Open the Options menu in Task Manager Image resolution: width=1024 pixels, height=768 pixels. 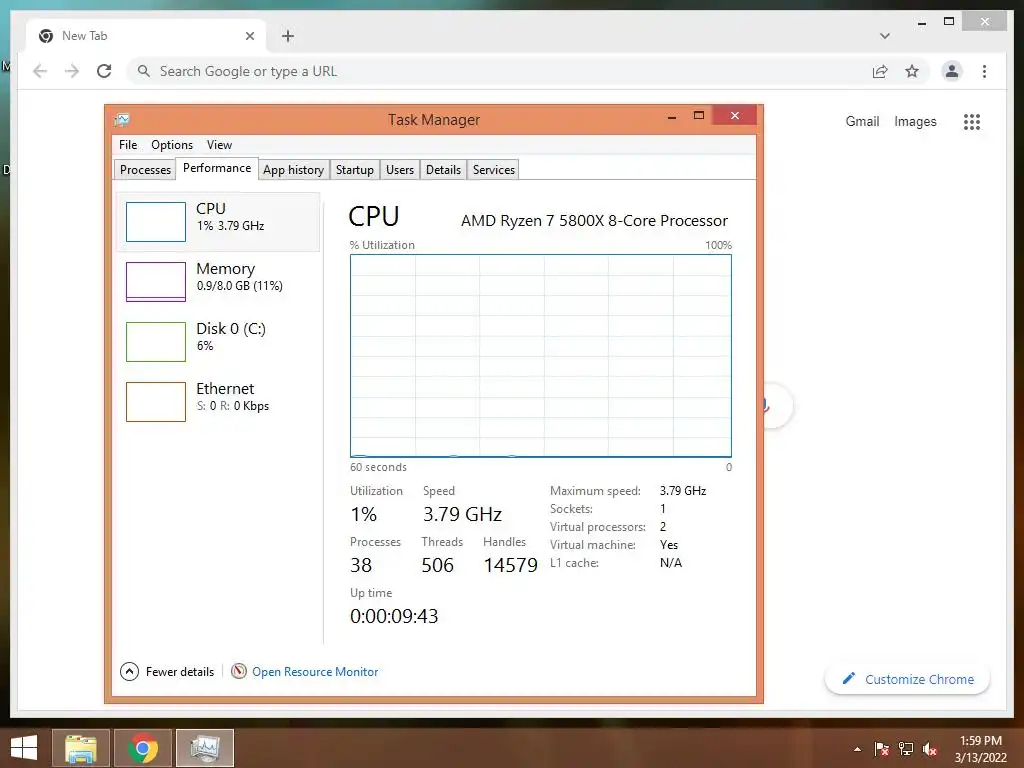click(172, 145)
